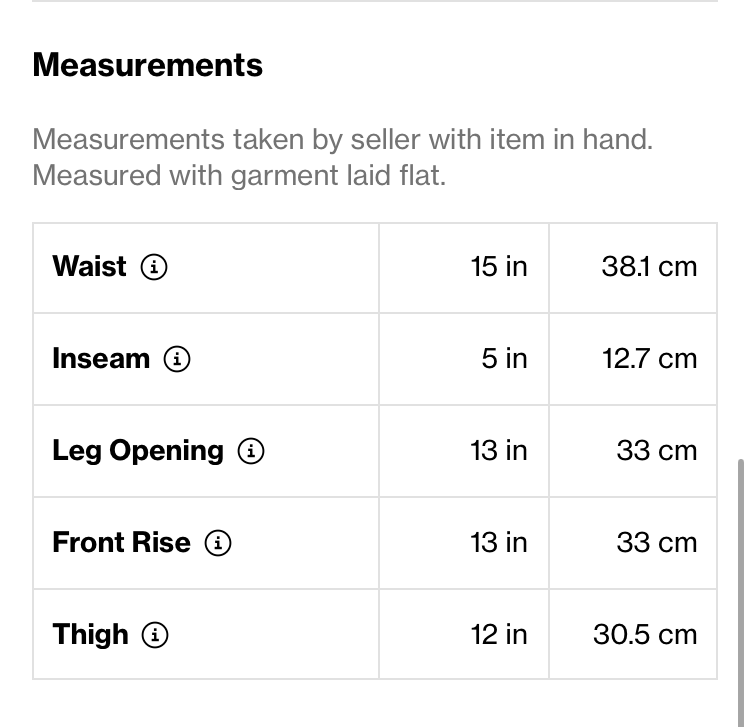The image size is (750, 727).
Task: Click the vertical scrollbar thumb
Action: click(741, 592)
